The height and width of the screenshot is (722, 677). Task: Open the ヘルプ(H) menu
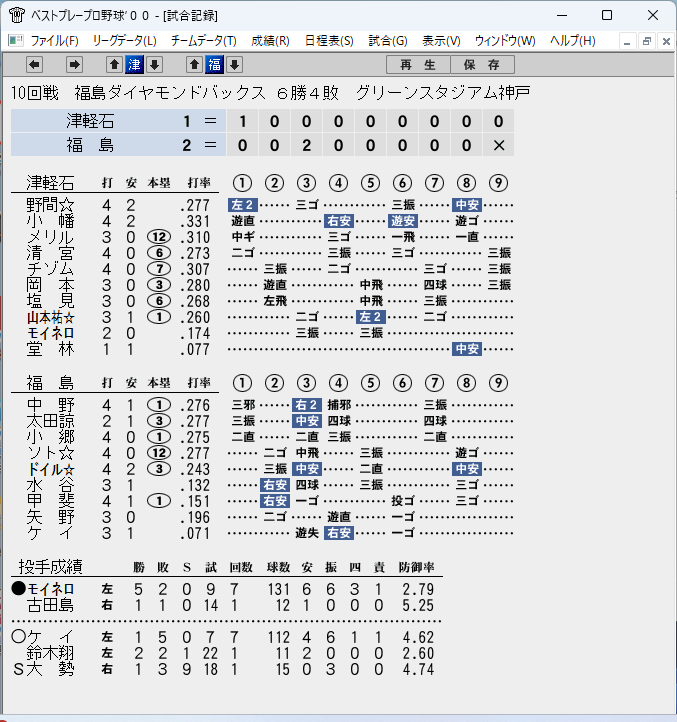(x=572, y=41)
